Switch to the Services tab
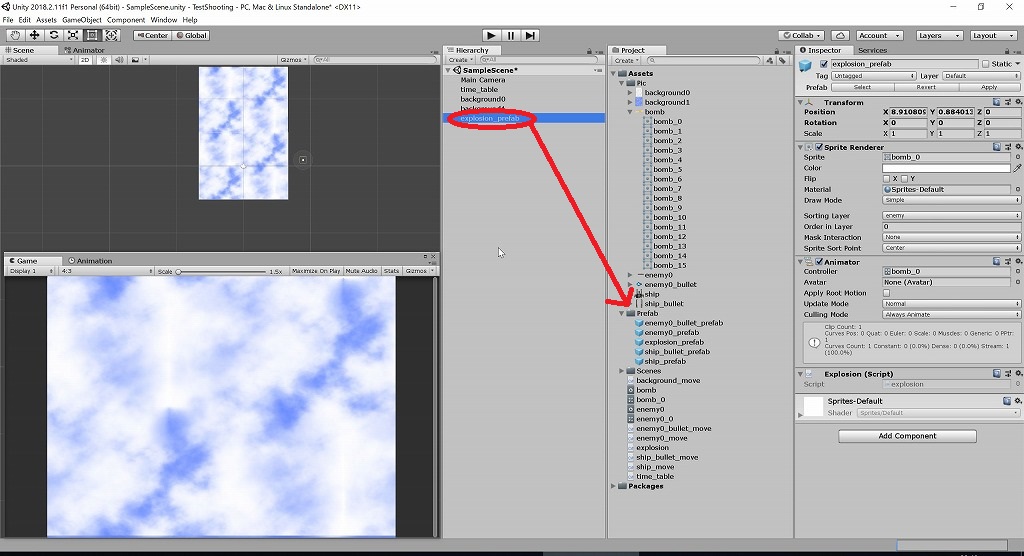 click(x=872, y=50)
